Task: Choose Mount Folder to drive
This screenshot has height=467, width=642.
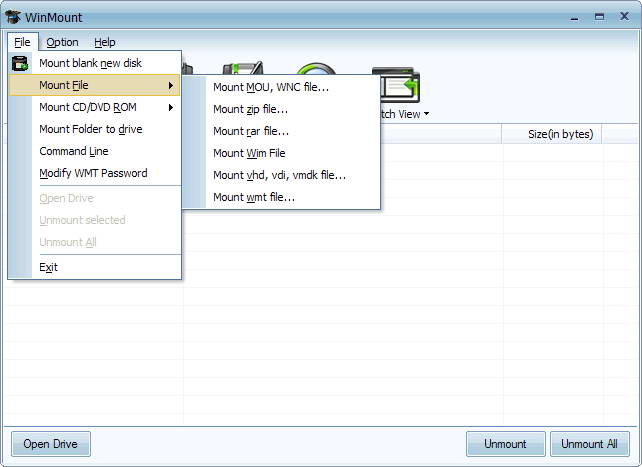Action: [x=95, y=129]
